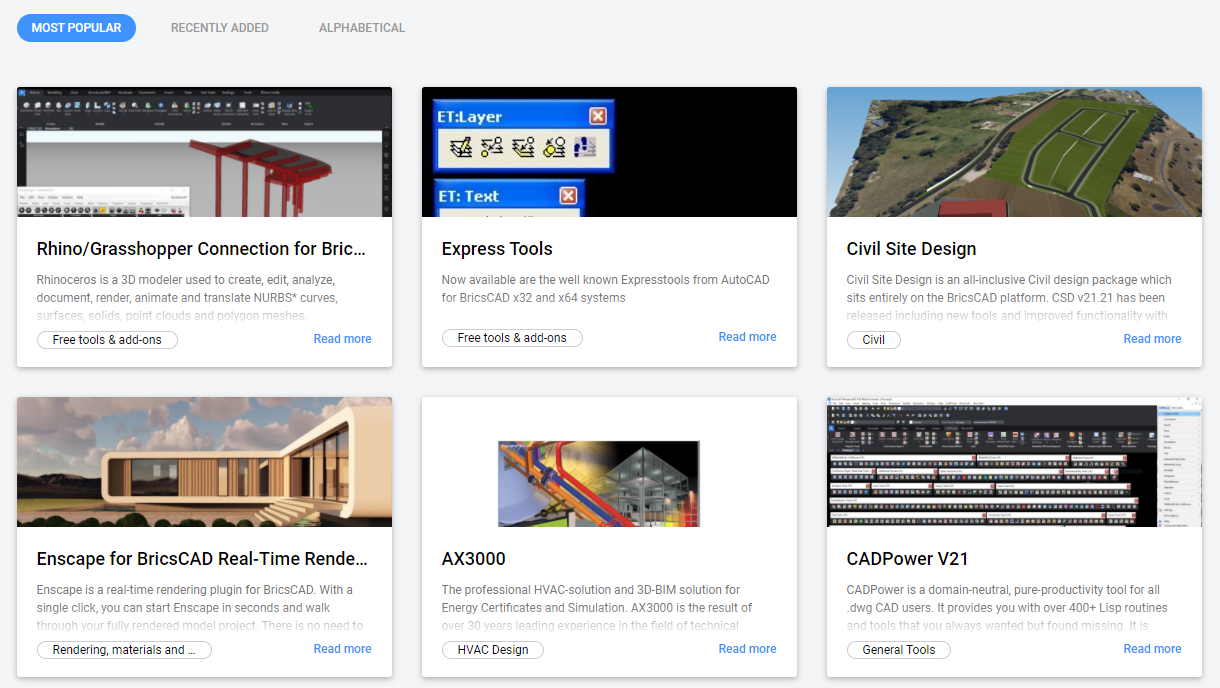The height and width of the screenshot is (688, 1220).
Task: Click the Enscape rendered house image
Action: (204, 462)
